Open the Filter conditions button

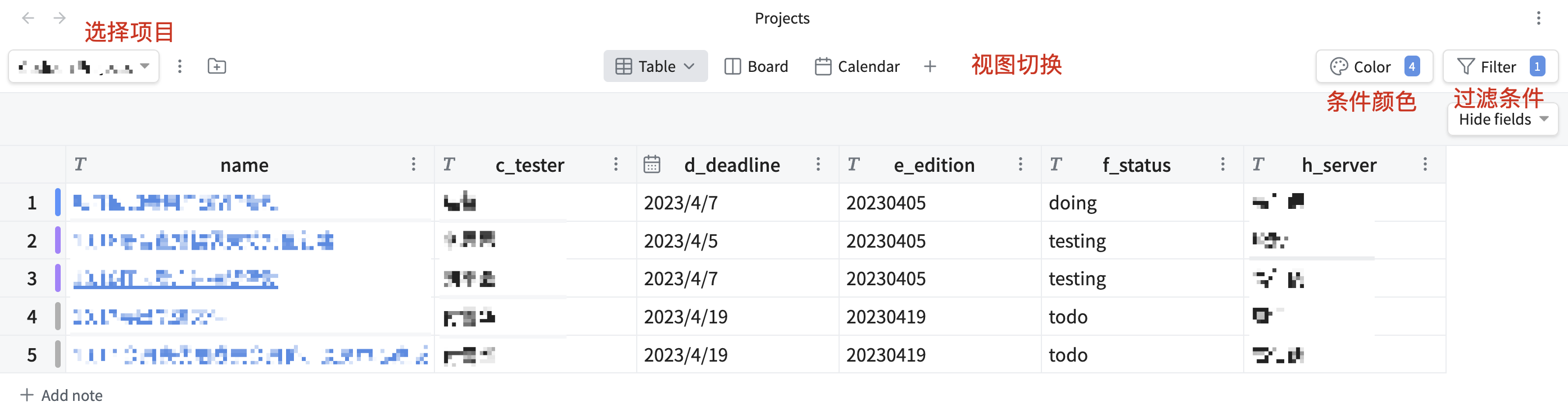pyautogui.click(x=1500, y=66)
